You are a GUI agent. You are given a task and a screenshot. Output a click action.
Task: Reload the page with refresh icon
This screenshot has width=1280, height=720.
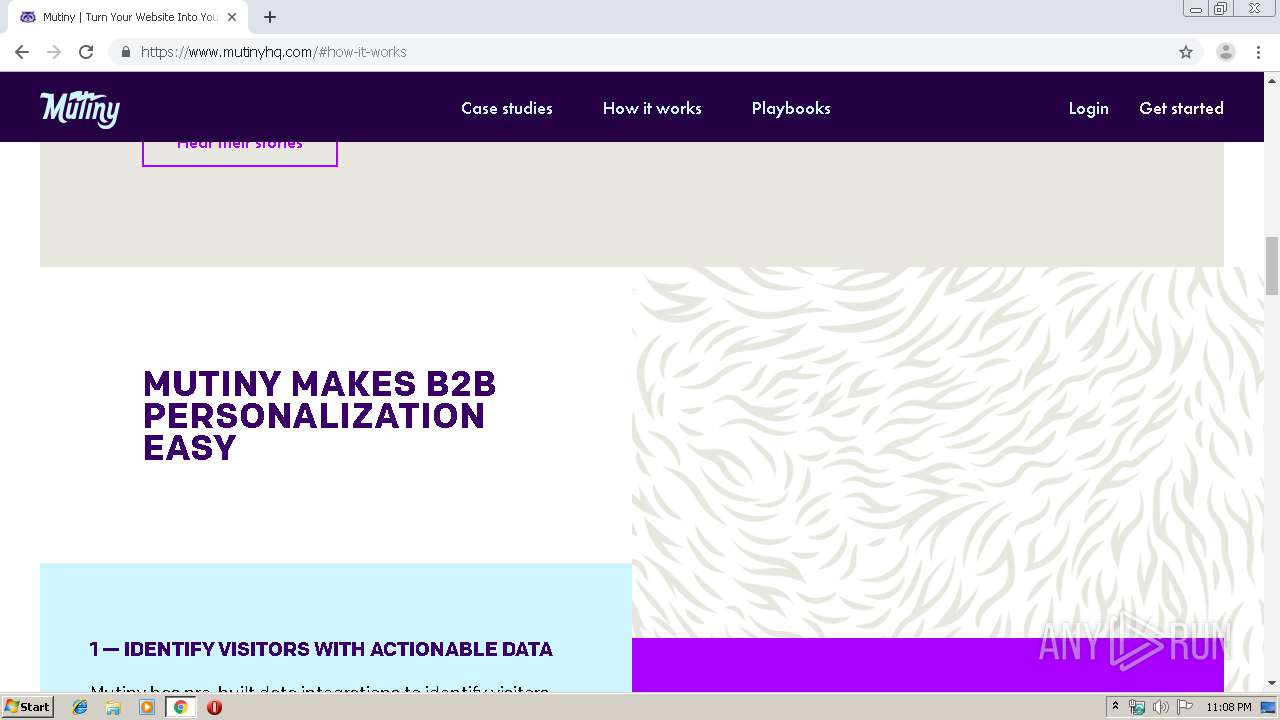click(x=86, y=52)
